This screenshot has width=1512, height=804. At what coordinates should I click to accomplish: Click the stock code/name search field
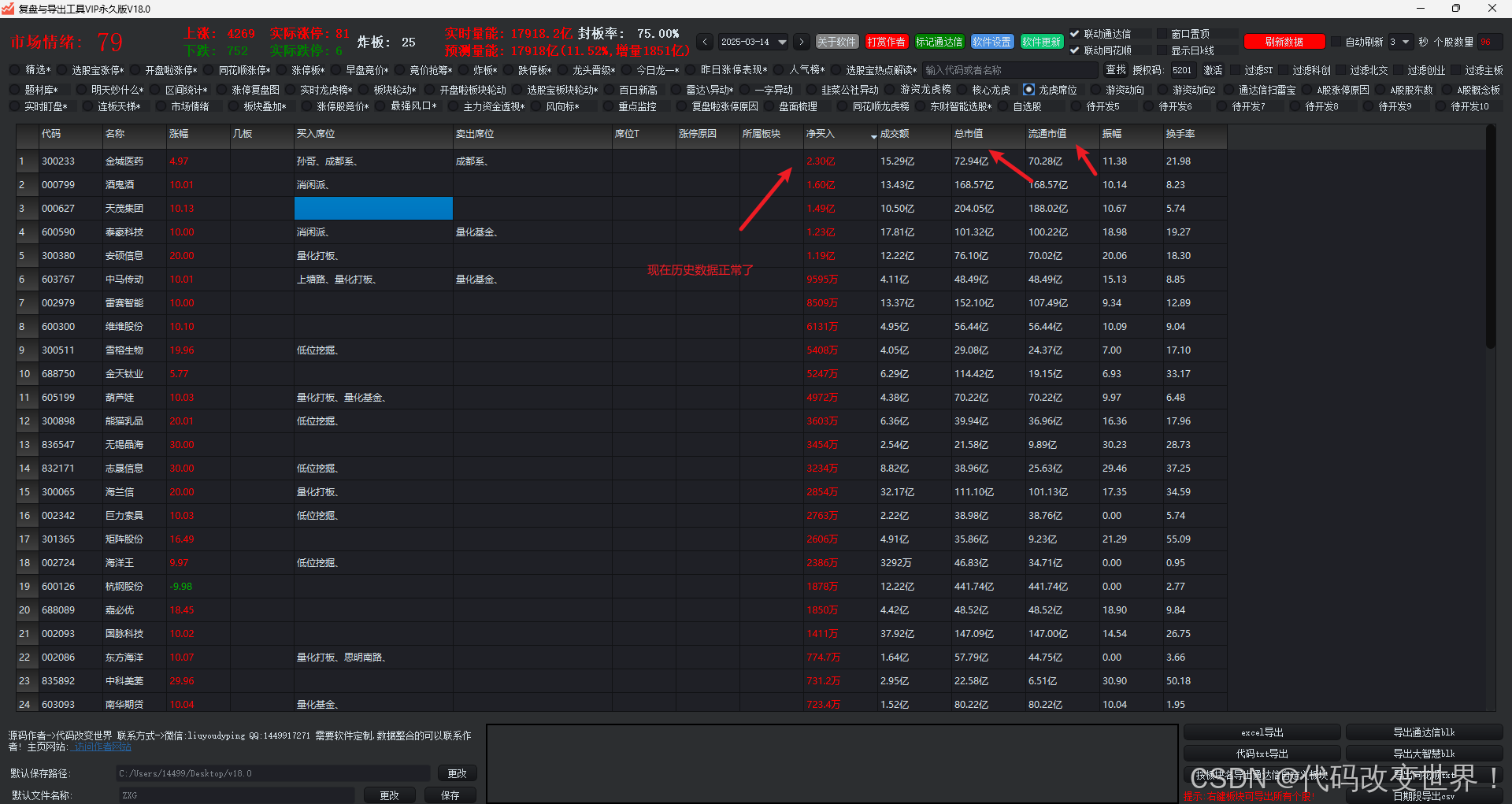pos(1010,70)
